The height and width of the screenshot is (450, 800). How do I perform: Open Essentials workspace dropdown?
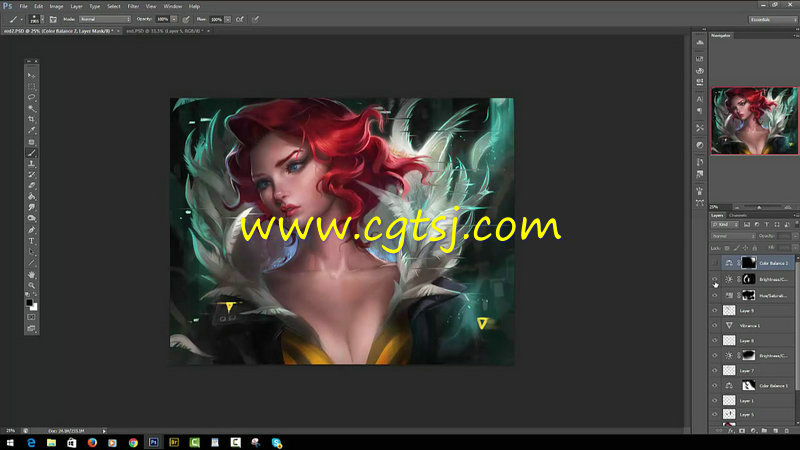click(x=773, y=19)
